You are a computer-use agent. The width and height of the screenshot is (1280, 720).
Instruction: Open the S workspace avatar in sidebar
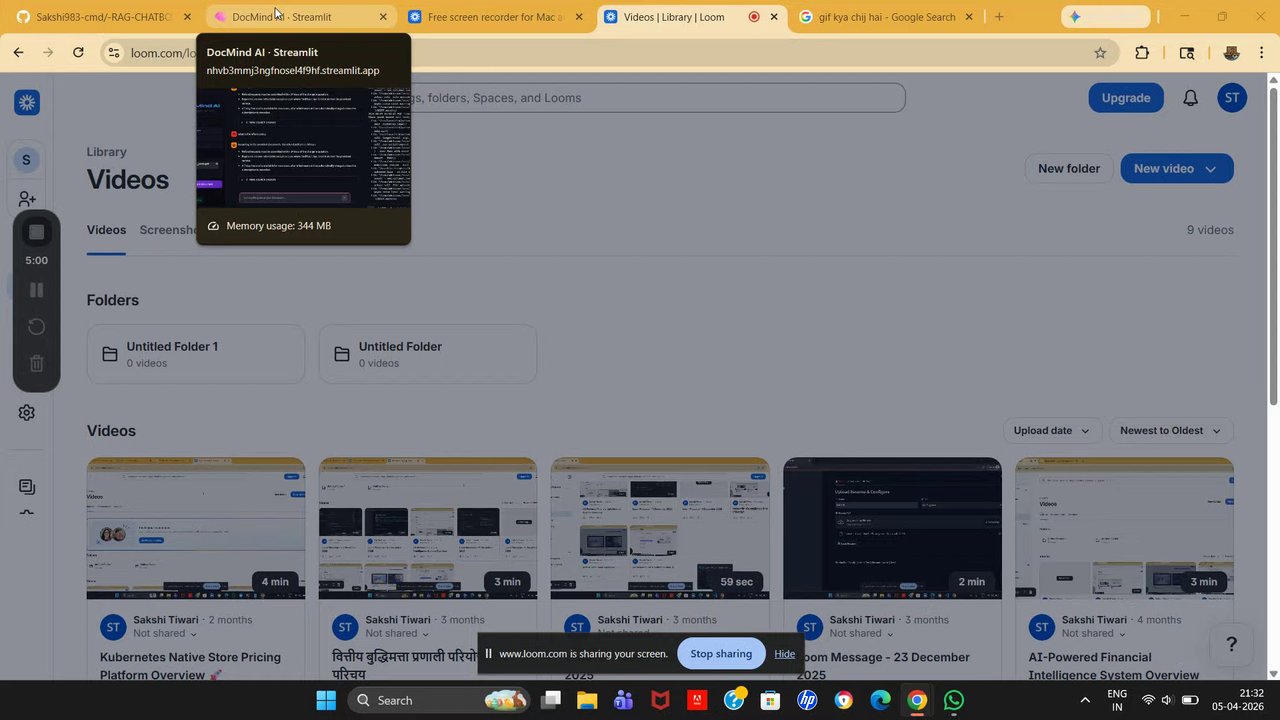[26, 160]
